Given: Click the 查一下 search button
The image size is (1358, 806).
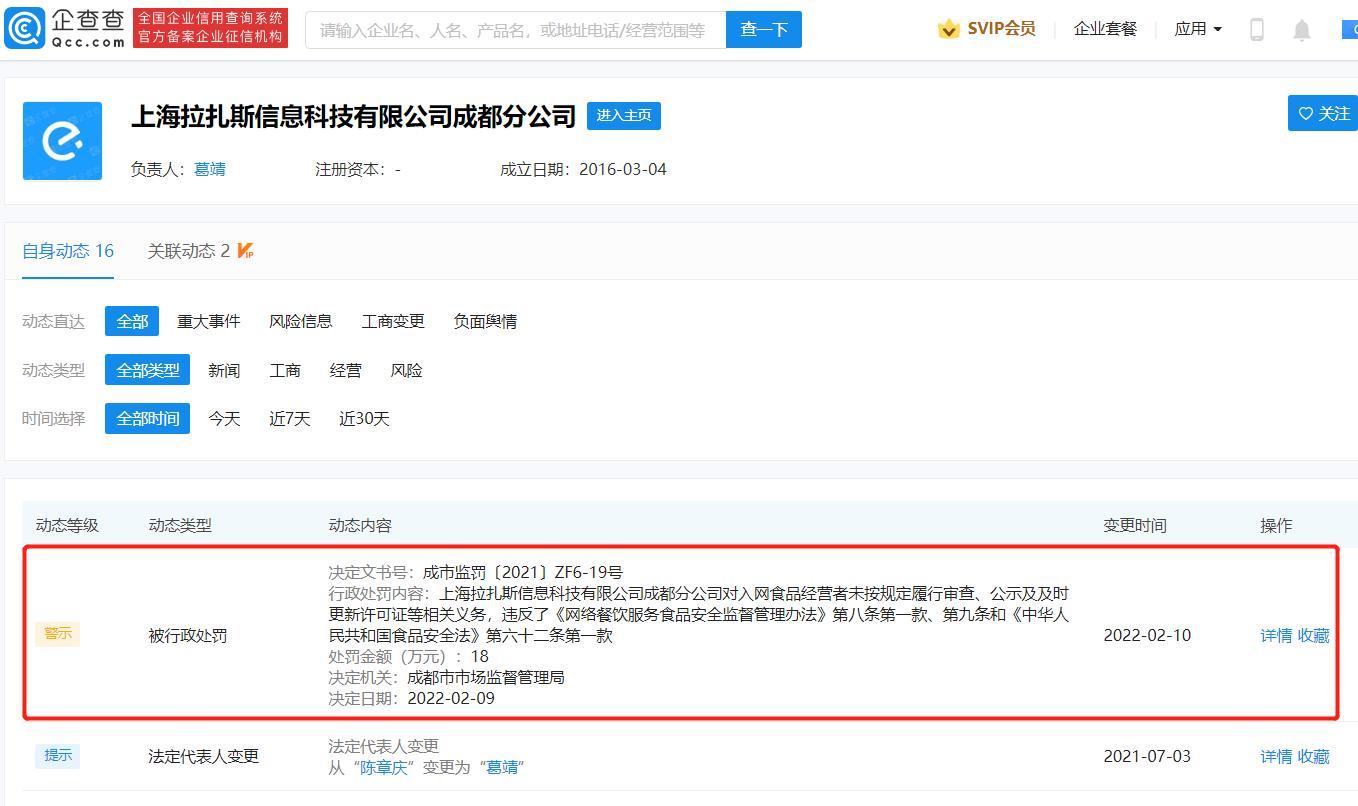Looking at the screenshot, I should point(763,29).
